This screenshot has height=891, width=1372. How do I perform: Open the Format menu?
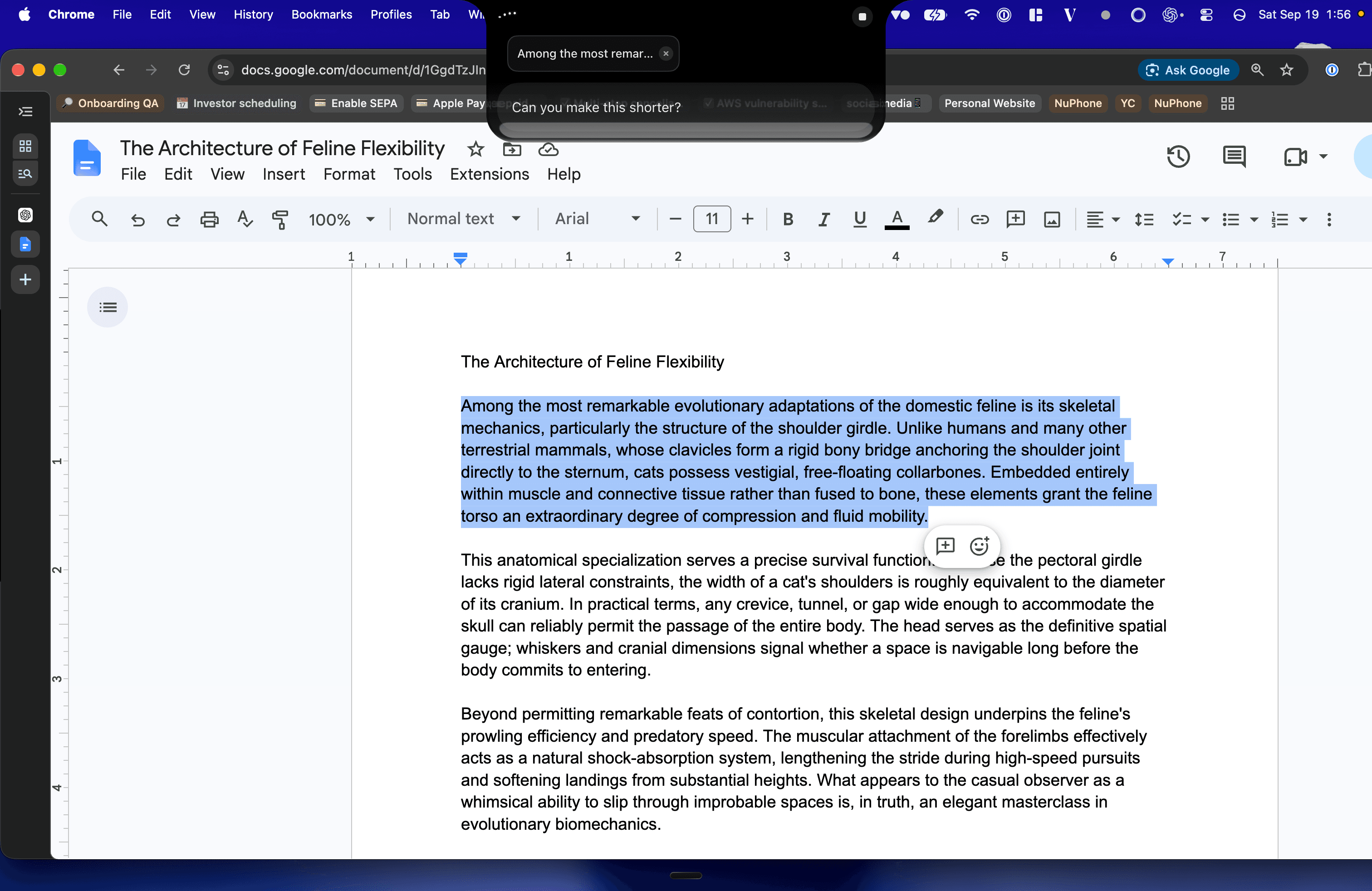(x=349, y=174)
